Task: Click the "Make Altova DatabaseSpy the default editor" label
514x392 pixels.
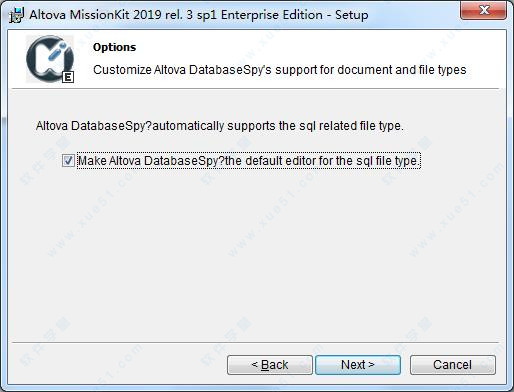Action: pos(249,161)
